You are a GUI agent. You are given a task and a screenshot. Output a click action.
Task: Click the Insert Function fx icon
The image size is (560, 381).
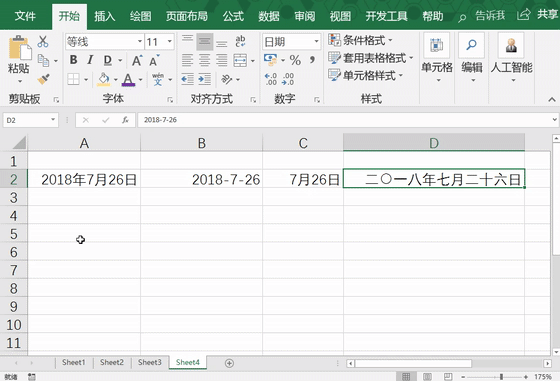coord(125,120)
